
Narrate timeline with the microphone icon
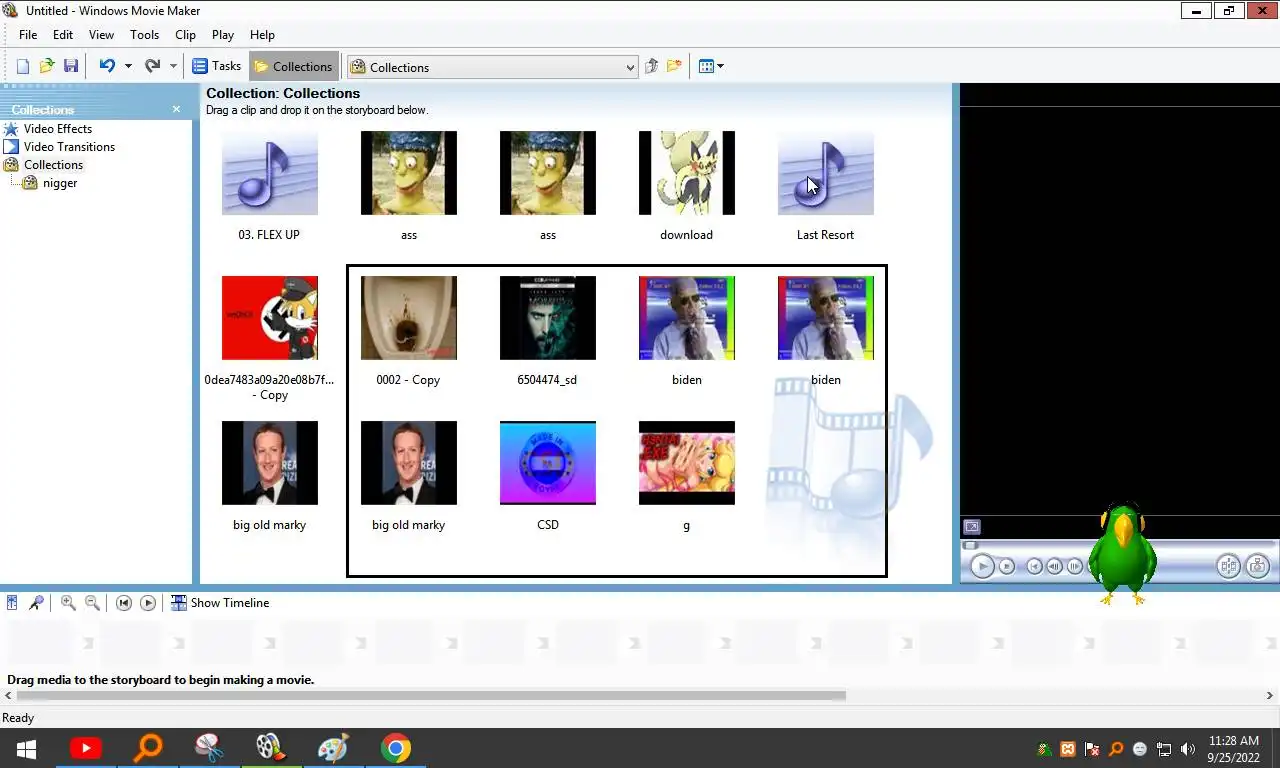pyautogui.click(x=36, y=602)
